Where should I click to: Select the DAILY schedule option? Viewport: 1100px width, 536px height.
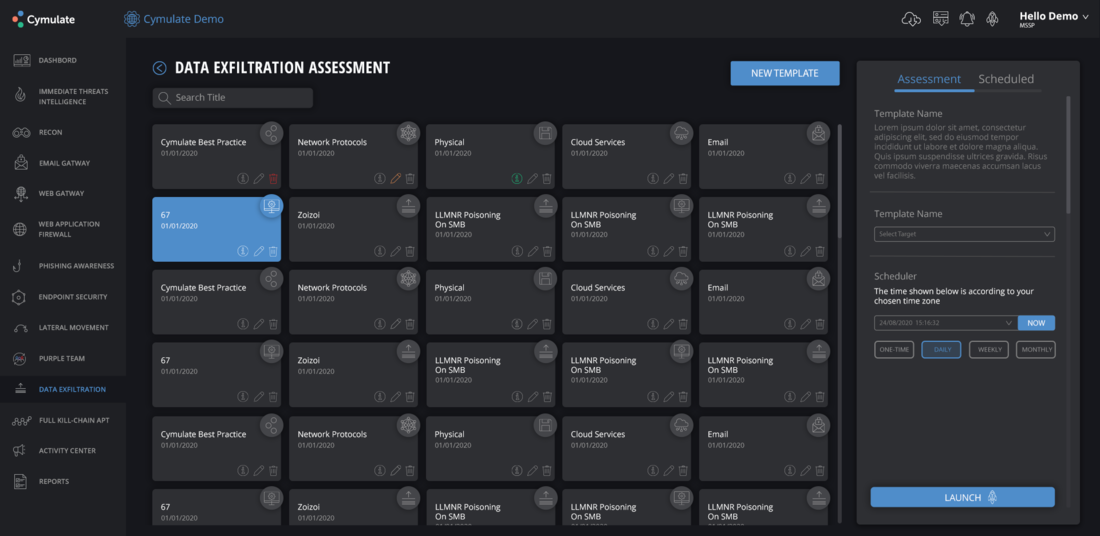click(941, 349)
